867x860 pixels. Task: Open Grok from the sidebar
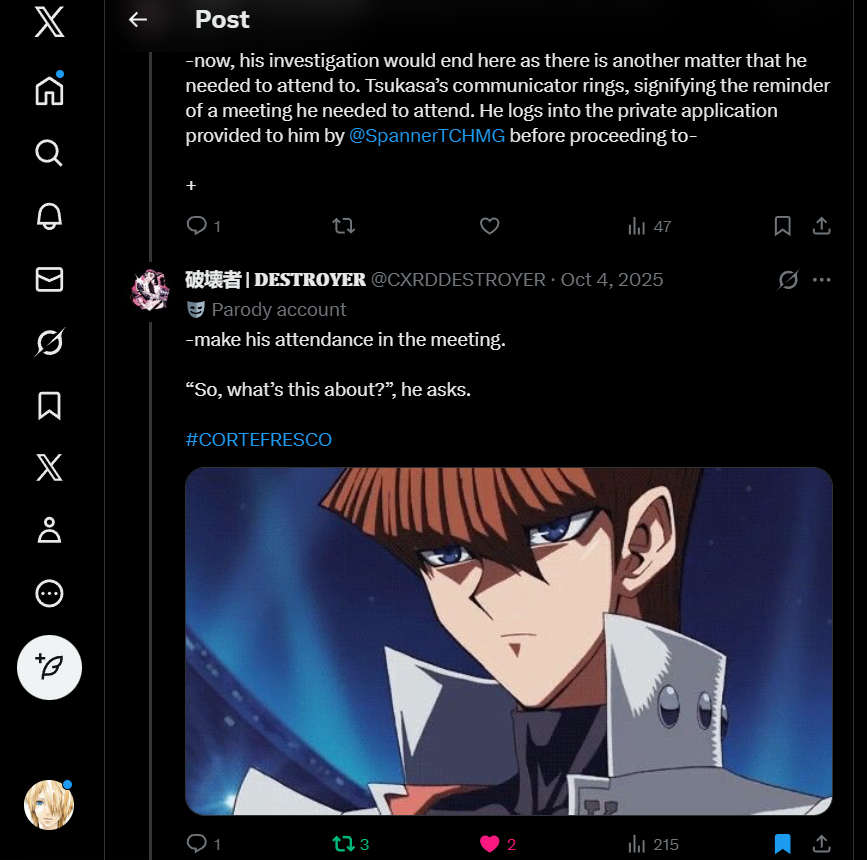pos(49,343)
